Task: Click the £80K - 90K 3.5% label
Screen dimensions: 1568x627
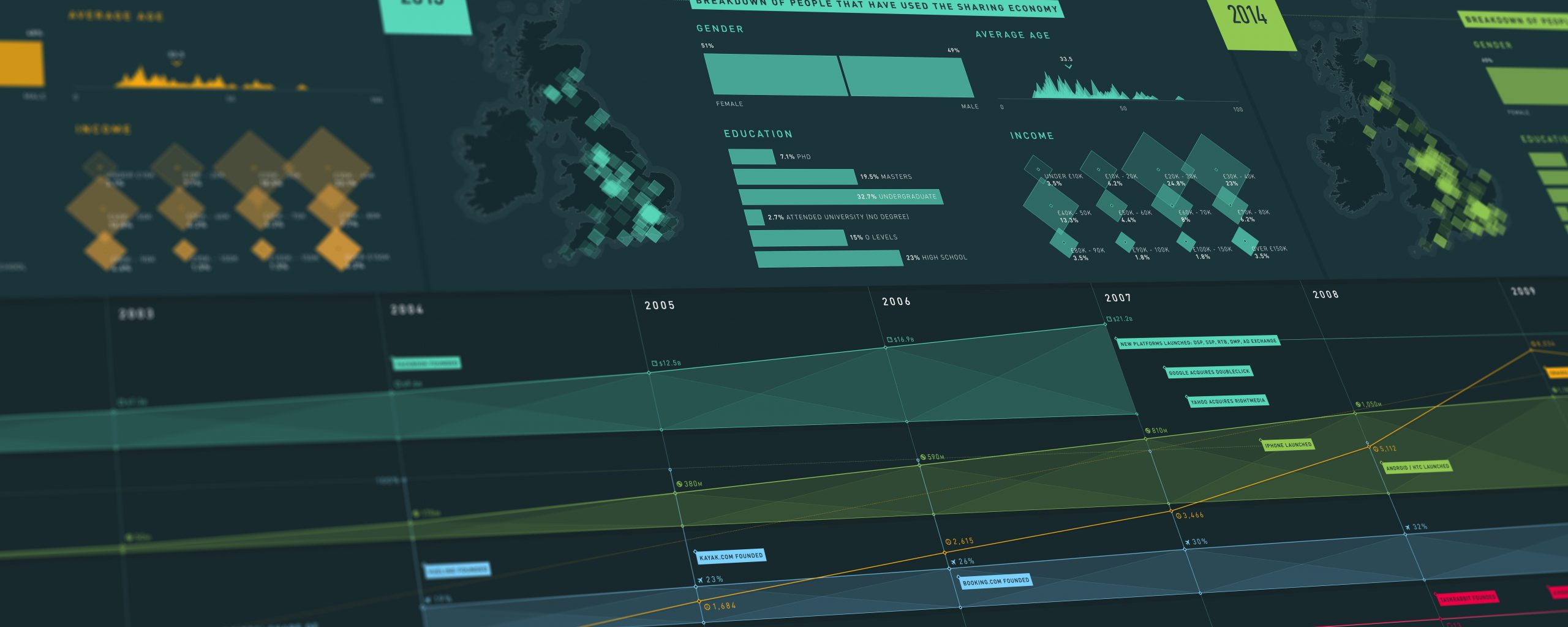Action: tap(1088, 253)
